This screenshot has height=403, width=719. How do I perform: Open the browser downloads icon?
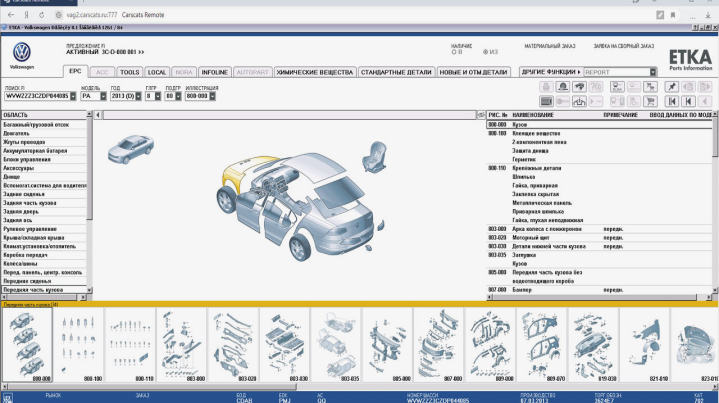coord(708,15)
